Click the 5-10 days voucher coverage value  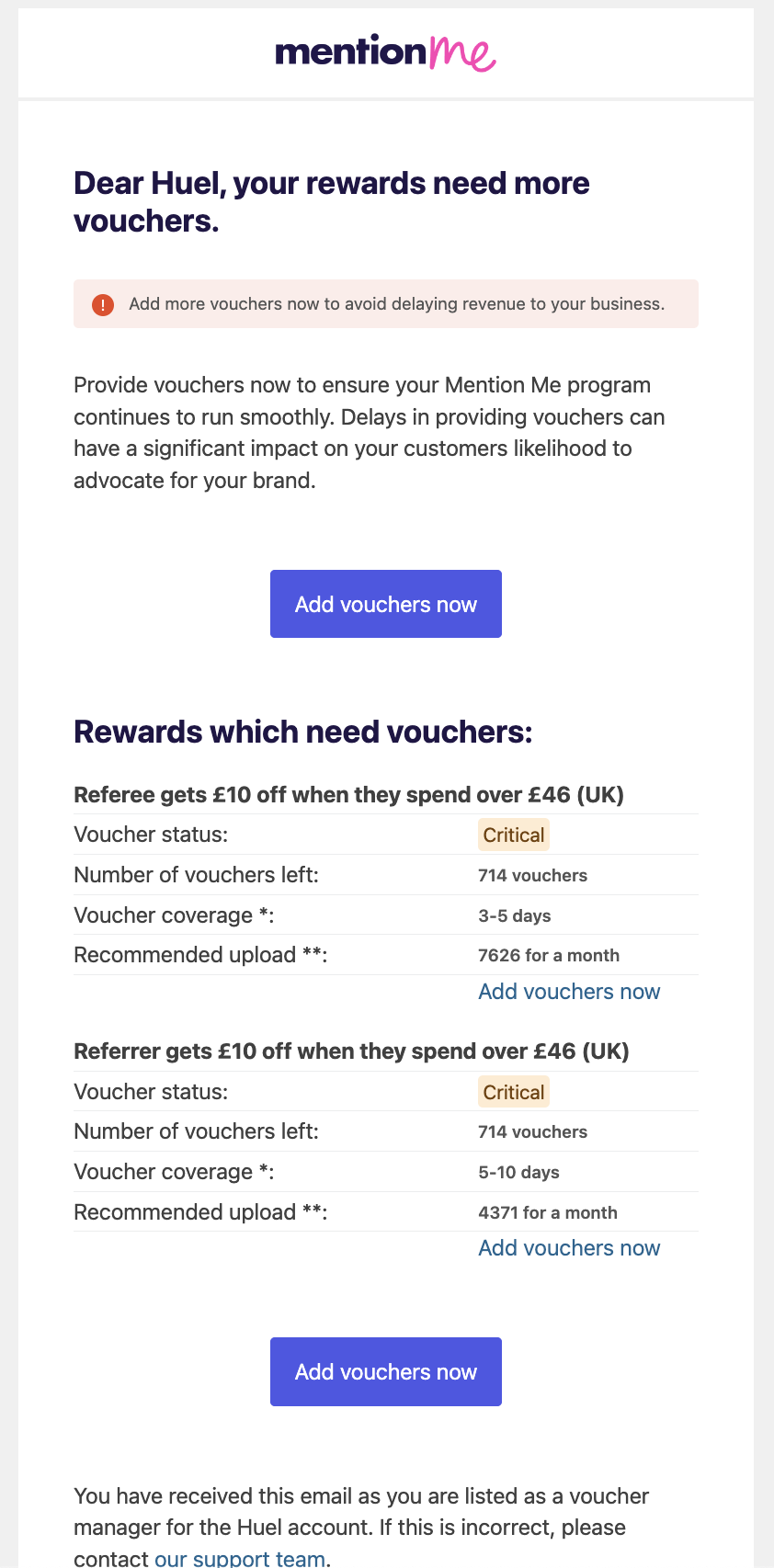[518, 1172]
